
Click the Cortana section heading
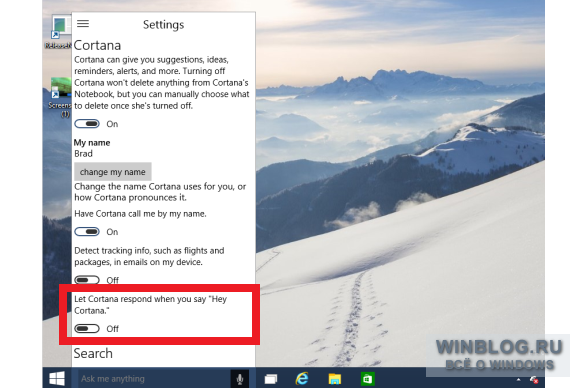tap(97, 45)
